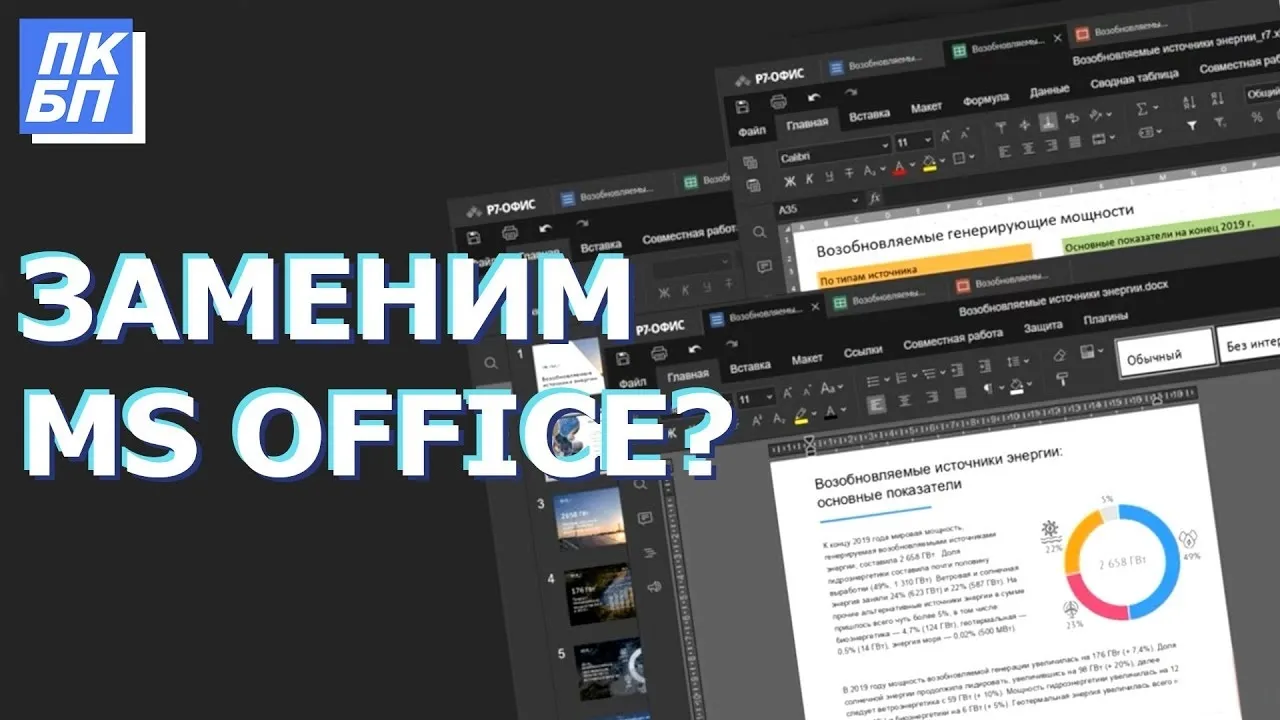Expand the A35 name box dropdown
Viewport: 1280px width, 720px height.
pos(854,201)
